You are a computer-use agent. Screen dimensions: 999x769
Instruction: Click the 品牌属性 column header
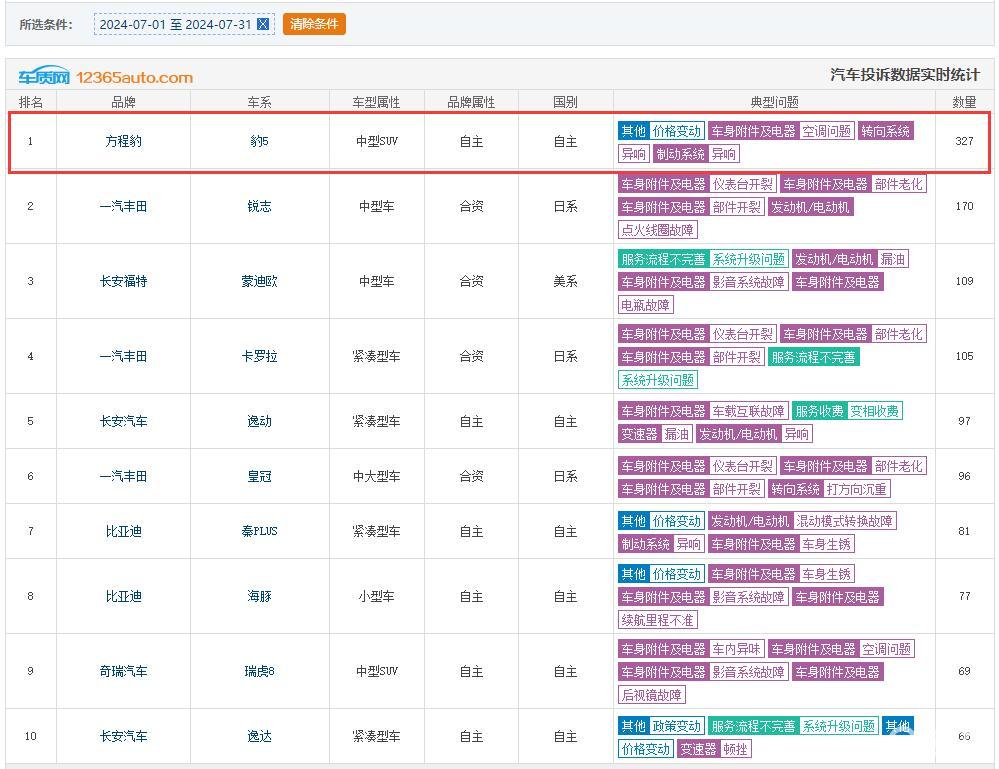471,102
